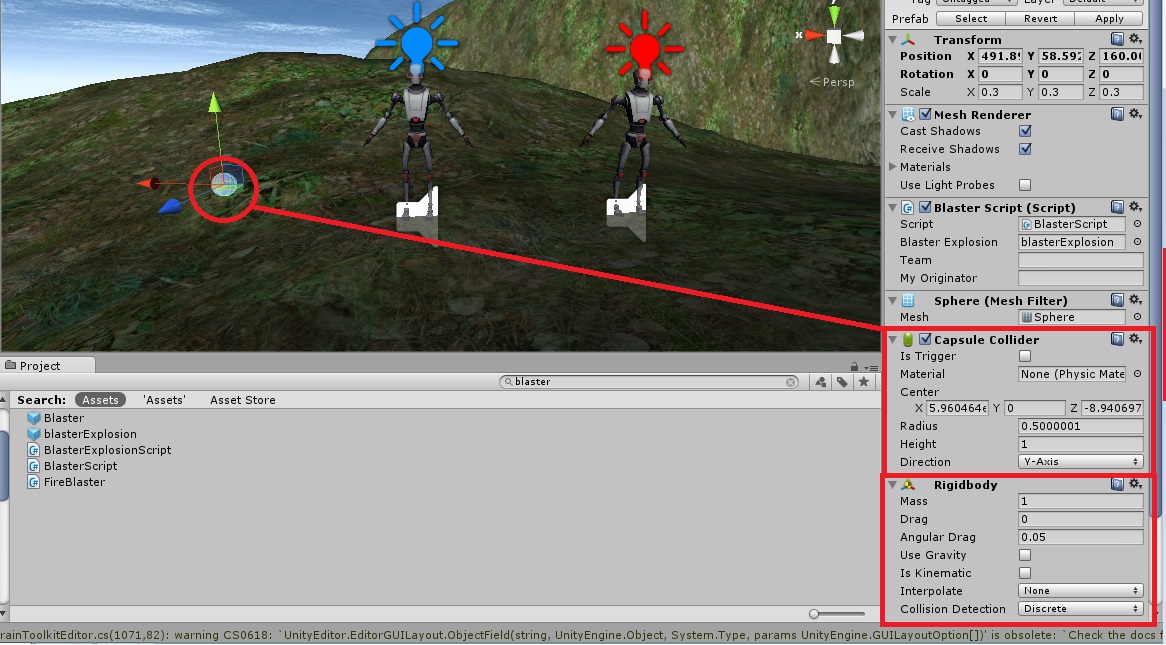Collapse the Mesh Renderer component
Image resolution: width=1166 pixels, height=645 pixels.
coord(892,114)
